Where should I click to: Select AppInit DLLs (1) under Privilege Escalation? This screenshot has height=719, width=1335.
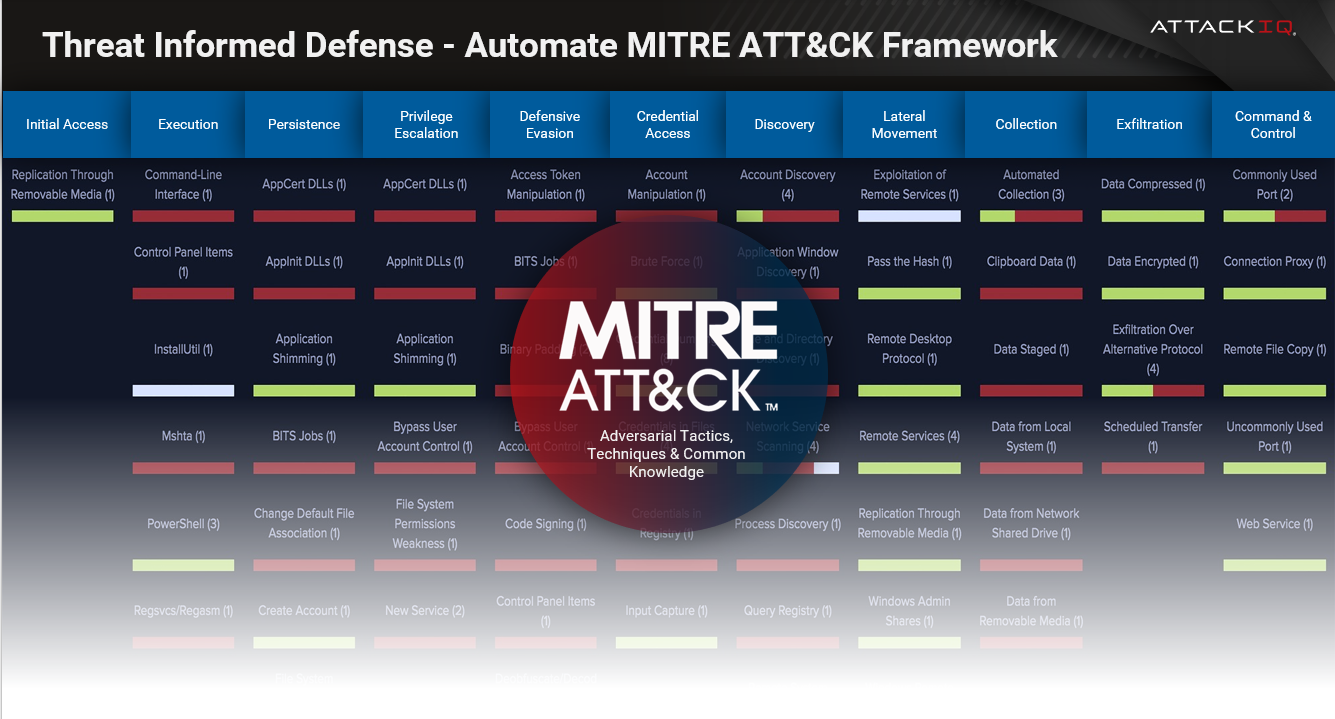click(x=425, y=261)
